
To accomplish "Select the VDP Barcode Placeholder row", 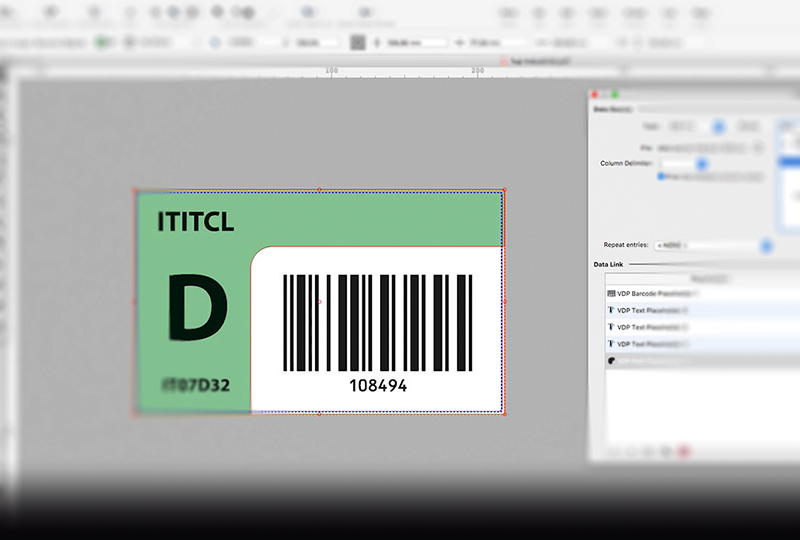I will pyautogui.click(x=703, y=293).
